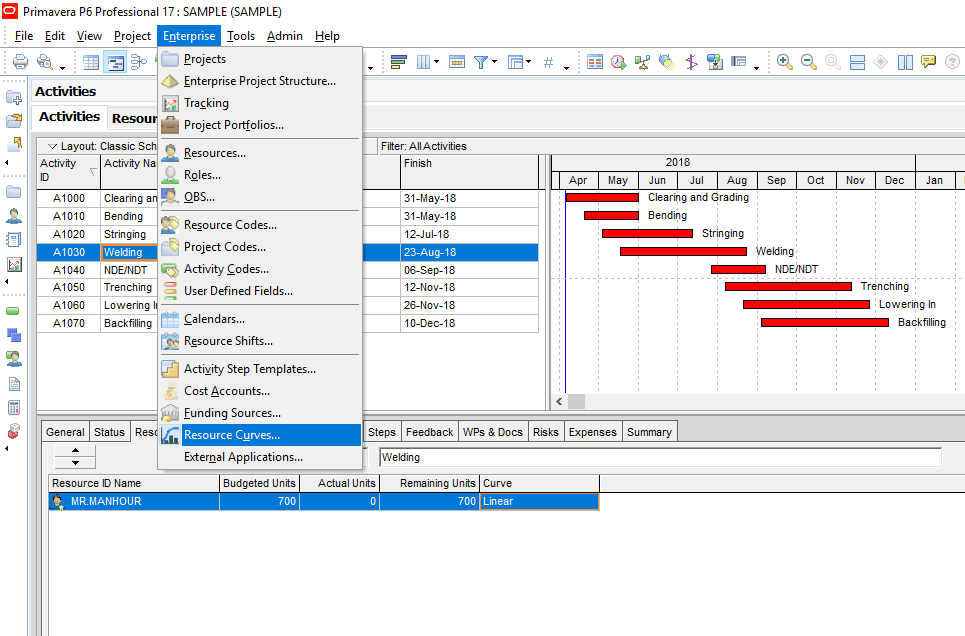
Task: Select the Gantt Chart view icon
Action: coord(115,62)
